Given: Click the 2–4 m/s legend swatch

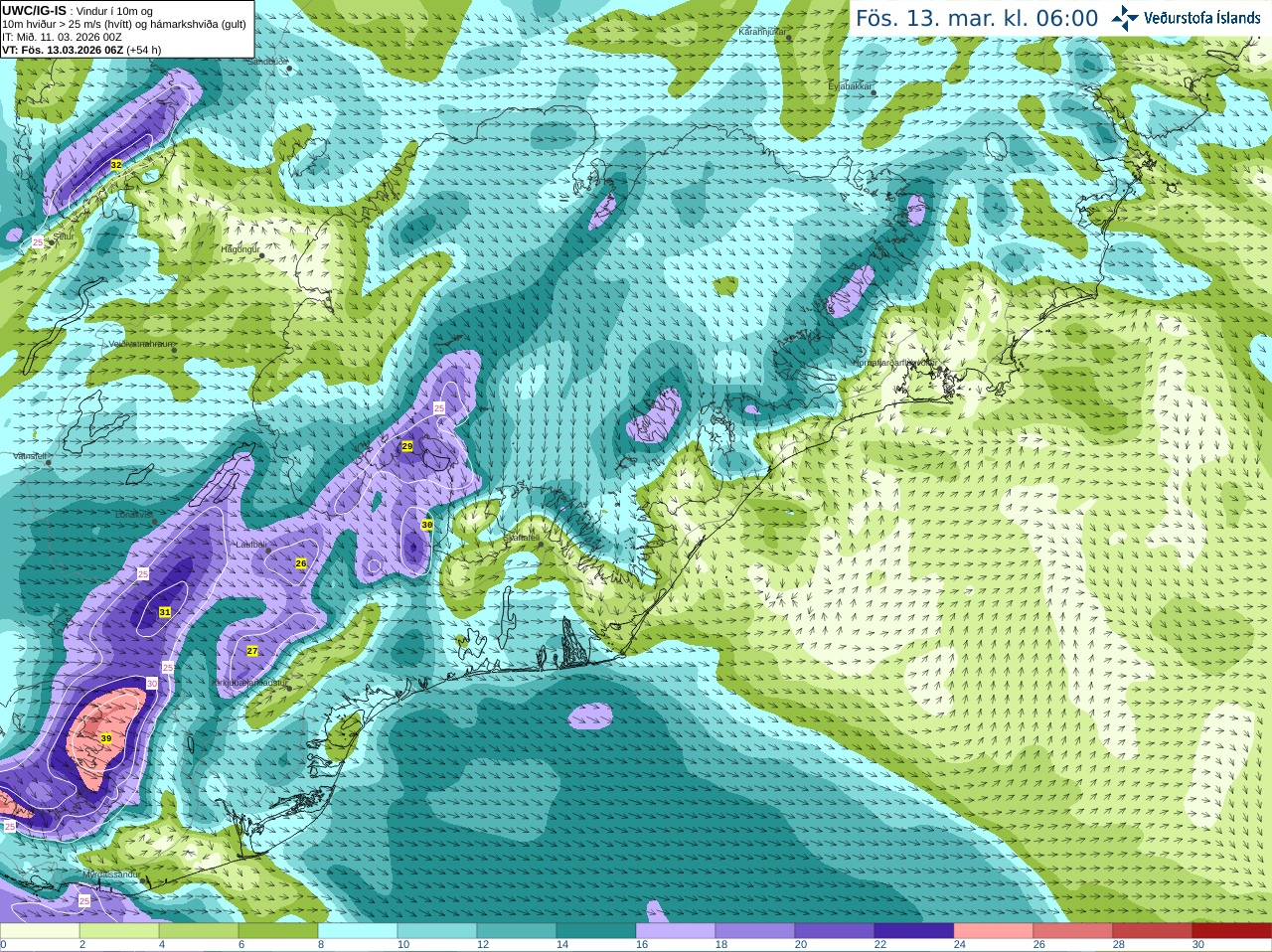Looking at the screenshot, I should [x=119, y=930].
